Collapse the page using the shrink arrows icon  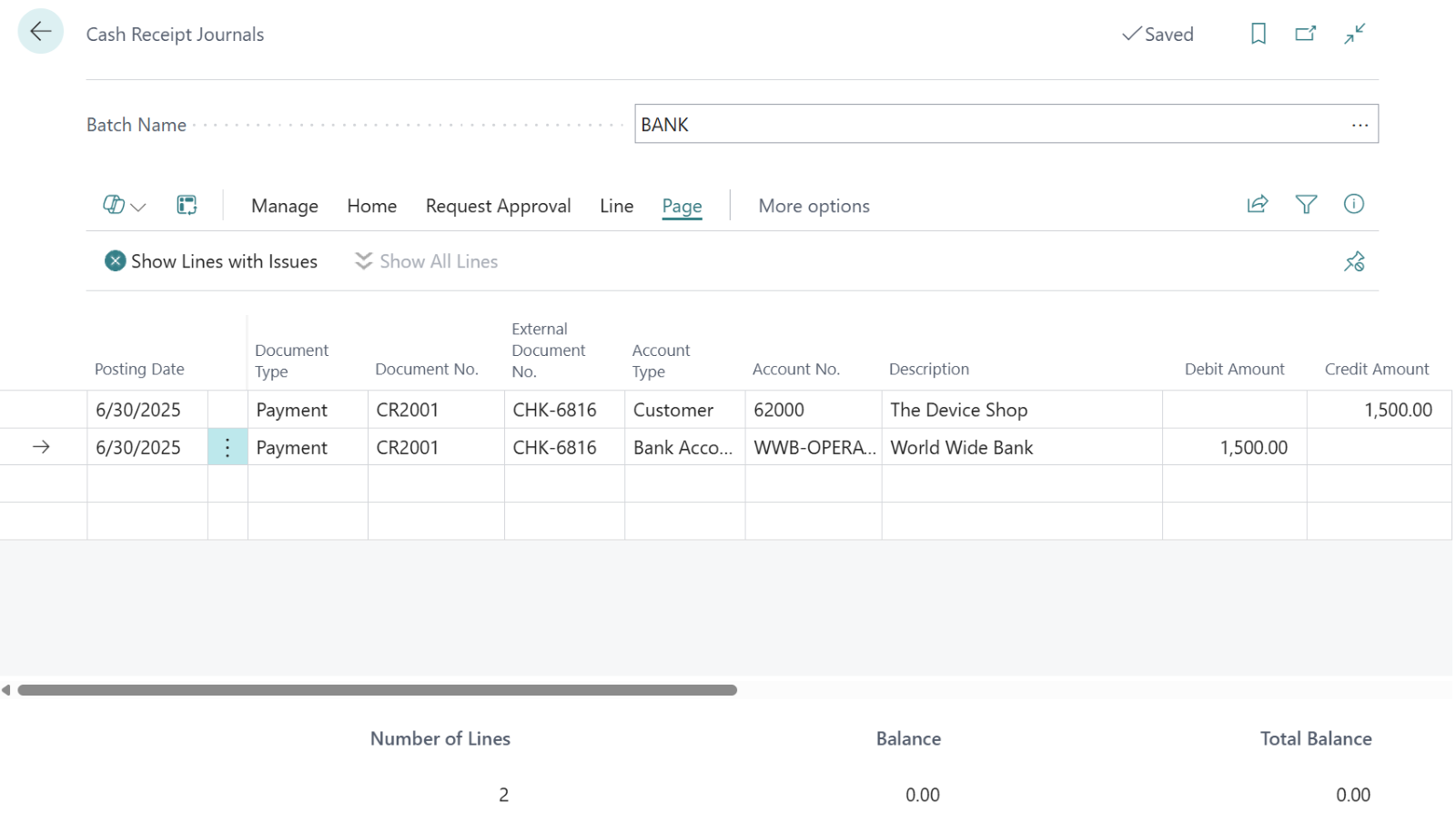click(1354, 34)
